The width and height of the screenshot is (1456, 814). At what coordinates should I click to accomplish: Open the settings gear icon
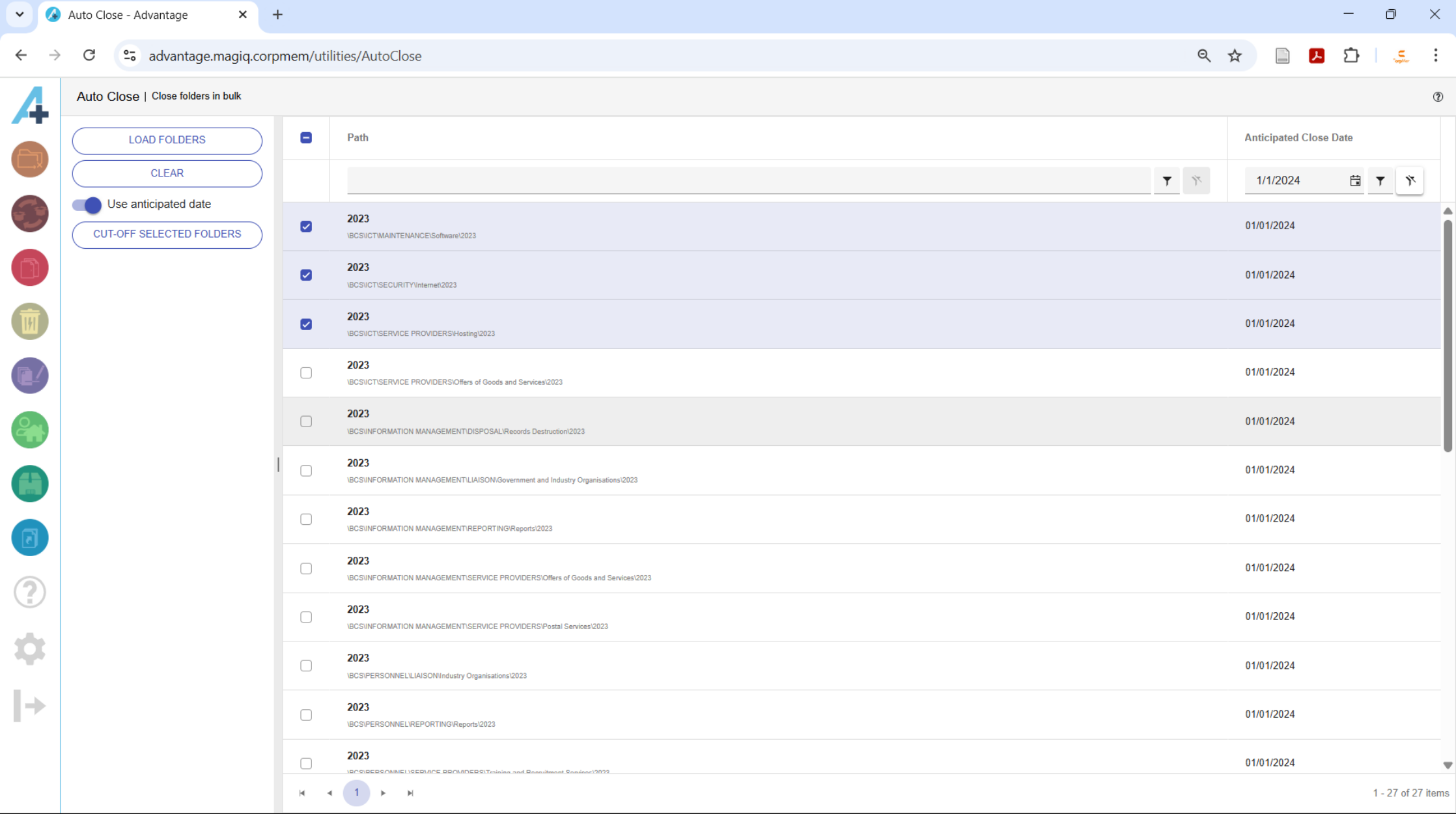tap(30, 649)
